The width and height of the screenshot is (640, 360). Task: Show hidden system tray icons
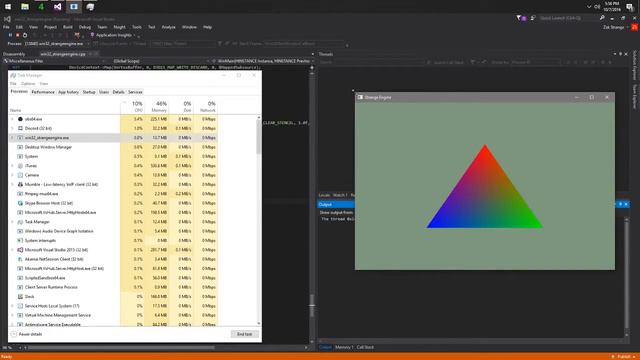[x=589, y=7]
